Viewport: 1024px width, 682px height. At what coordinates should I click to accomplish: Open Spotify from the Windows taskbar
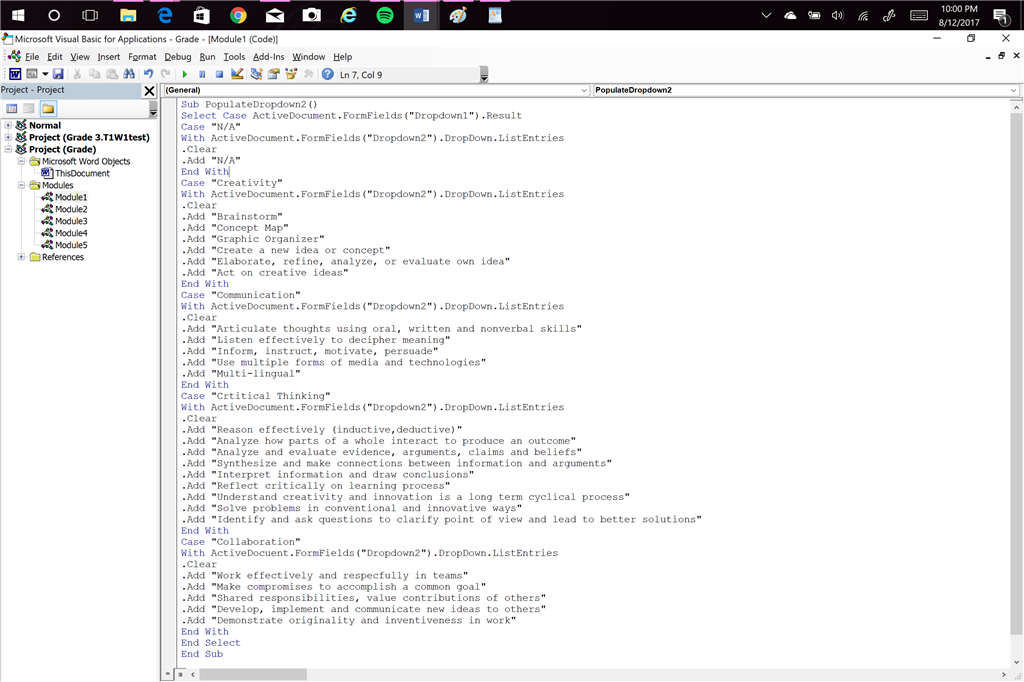tap(385, 15)
